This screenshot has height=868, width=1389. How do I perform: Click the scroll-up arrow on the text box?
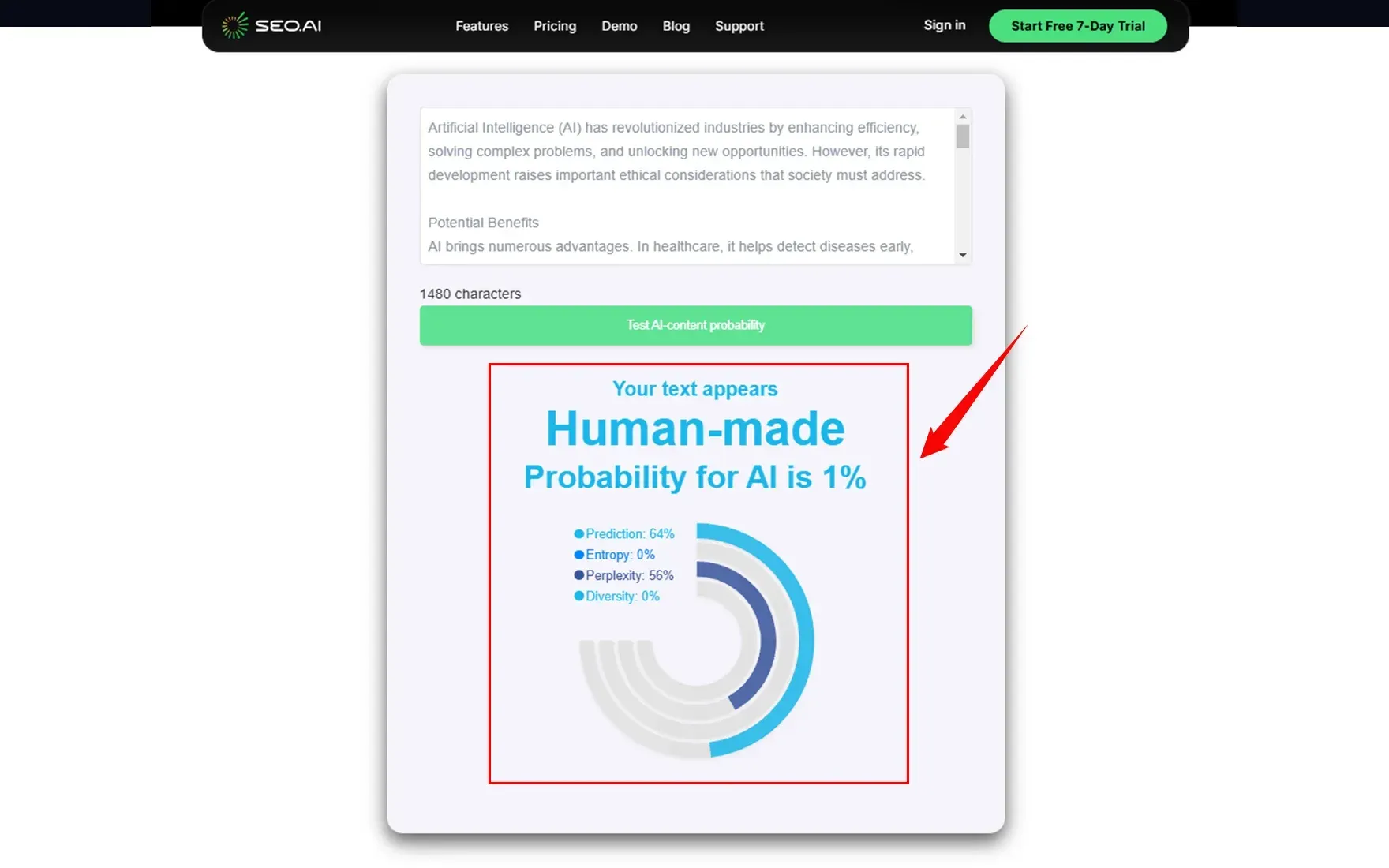point(962,116)
